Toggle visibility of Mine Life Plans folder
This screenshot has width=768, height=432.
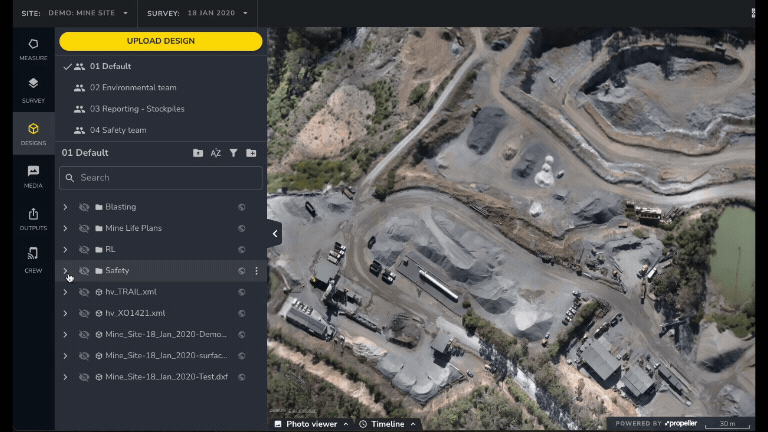pyautogui.click(x=84, y=228)
